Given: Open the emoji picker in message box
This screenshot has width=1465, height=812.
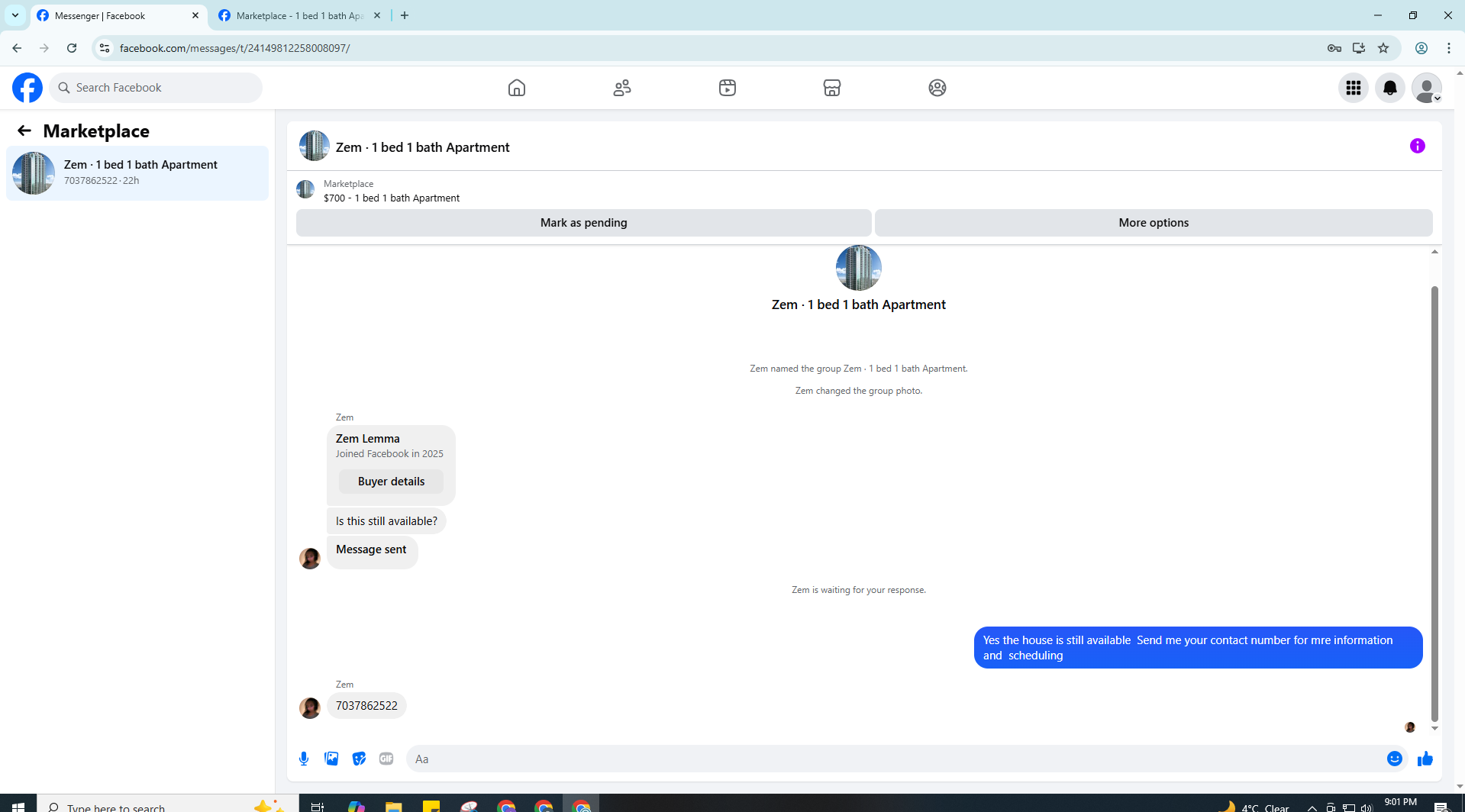Looking at the screenshot, I should pyautogui.click(x=1395, y=759).
